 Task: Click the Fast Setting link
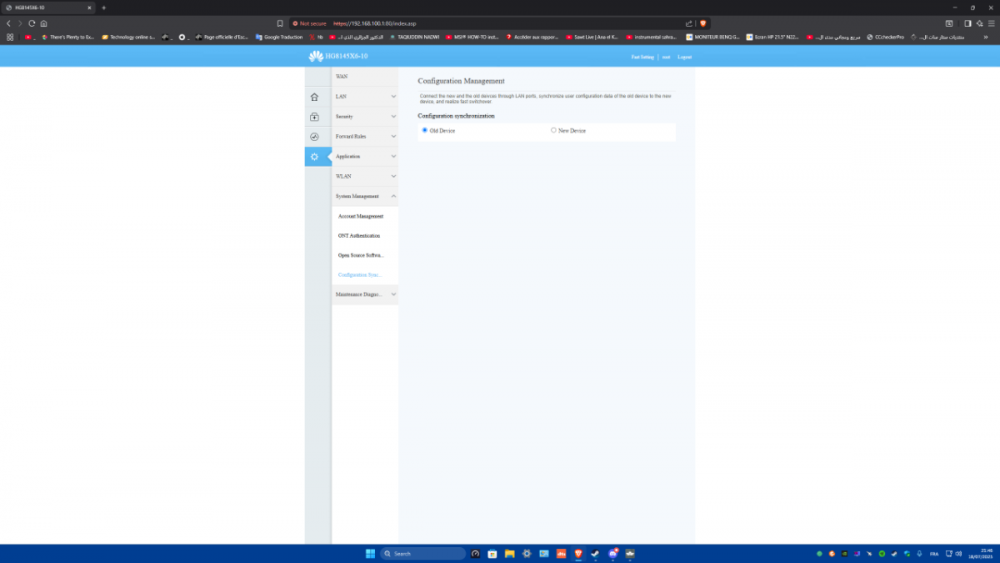[642, 57]
